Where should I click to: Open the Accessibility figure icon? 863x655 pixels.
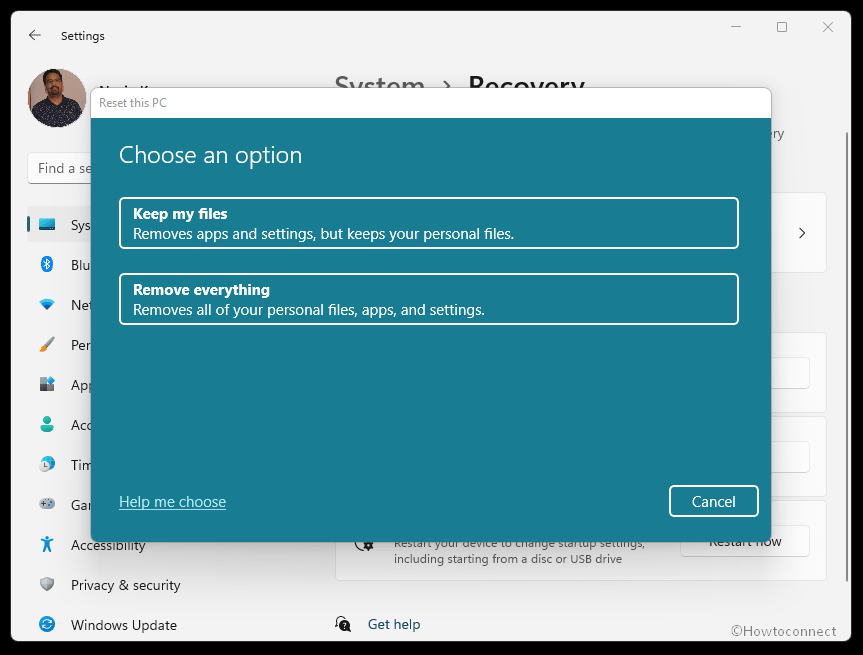click(47, 544)
